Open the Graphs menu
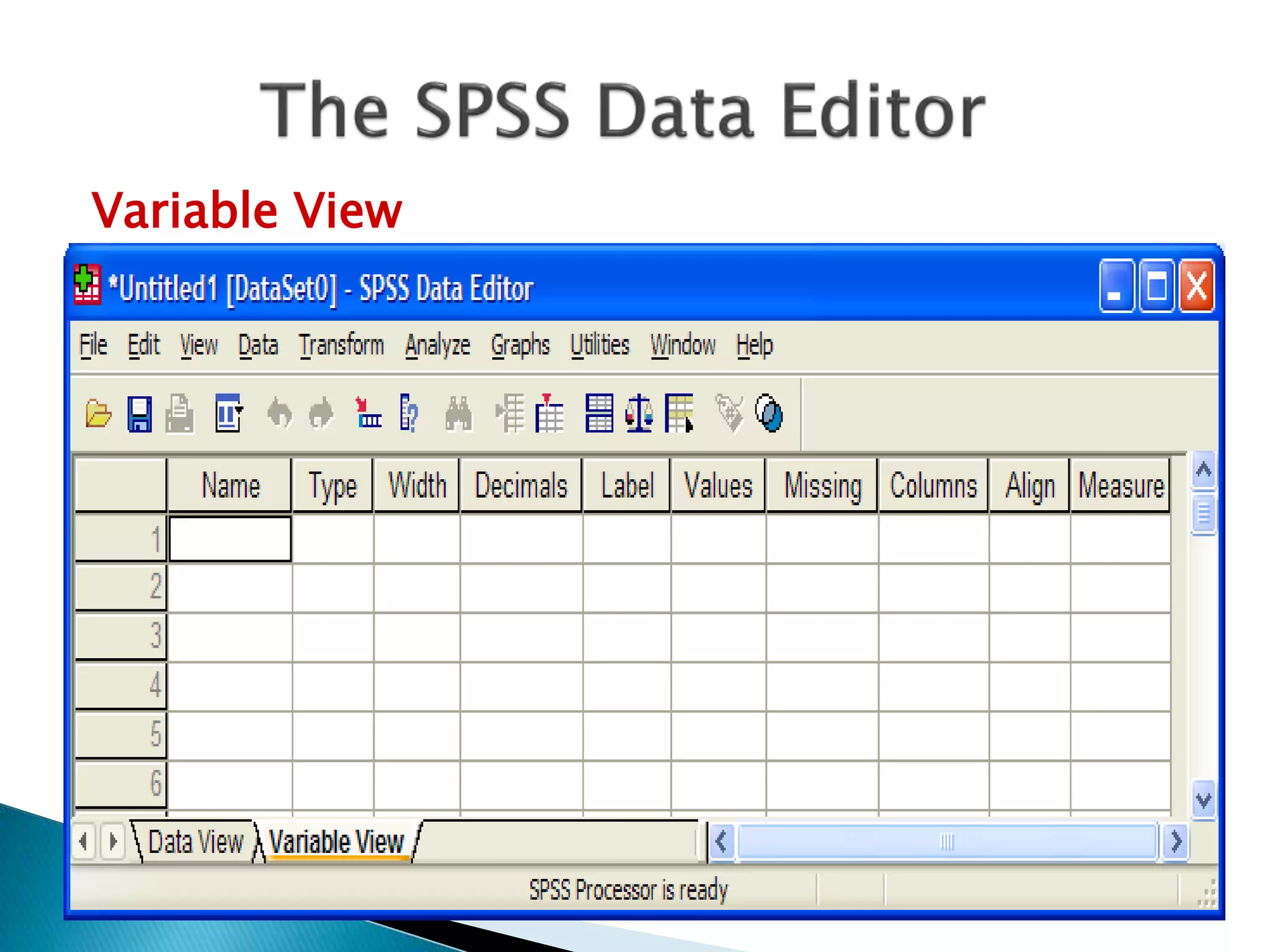The image size is (1270, 952). pyautogui.click(x=520, y=346)
